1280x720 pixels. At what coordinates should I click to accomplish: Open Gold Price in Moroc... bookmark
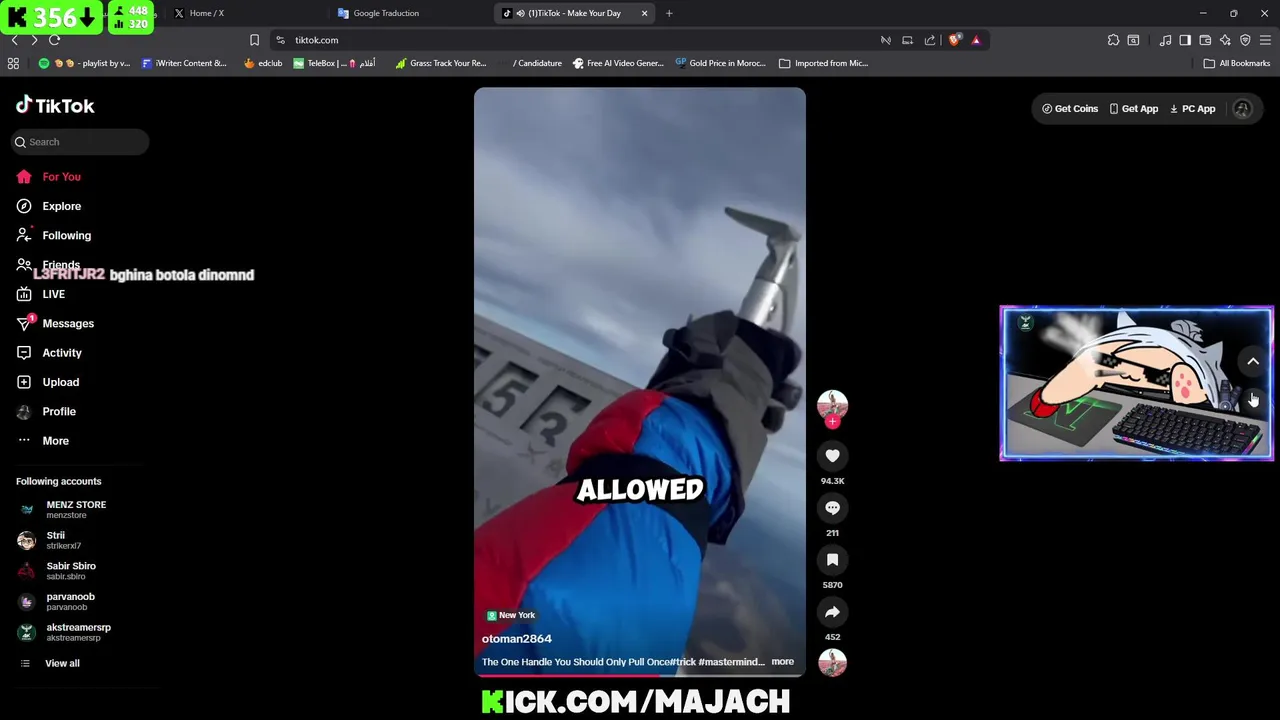pyautogui.click(x=720, y=63)
